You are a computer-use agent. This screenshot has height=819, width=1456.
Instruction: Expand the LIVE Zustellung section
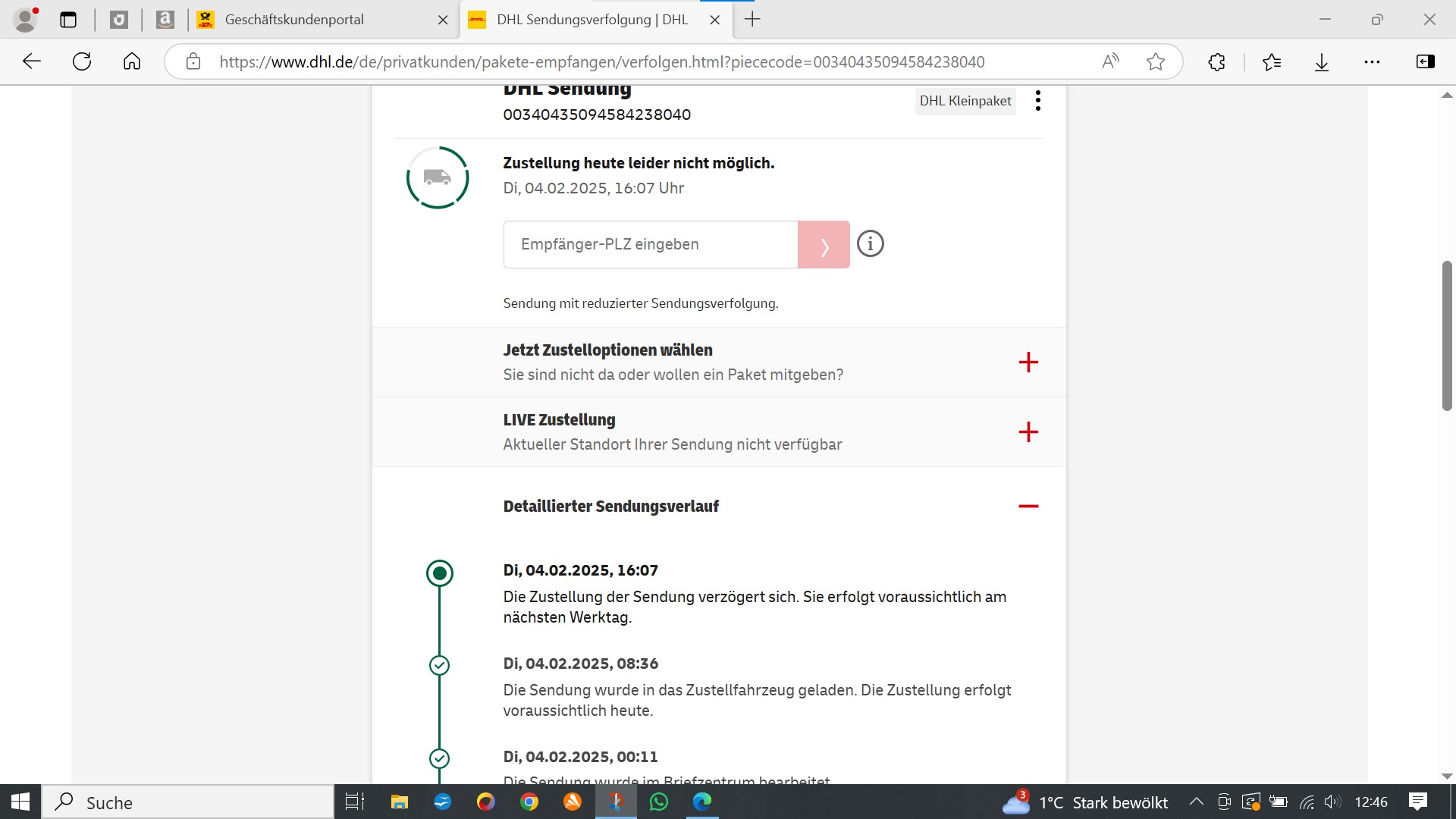1028,431
